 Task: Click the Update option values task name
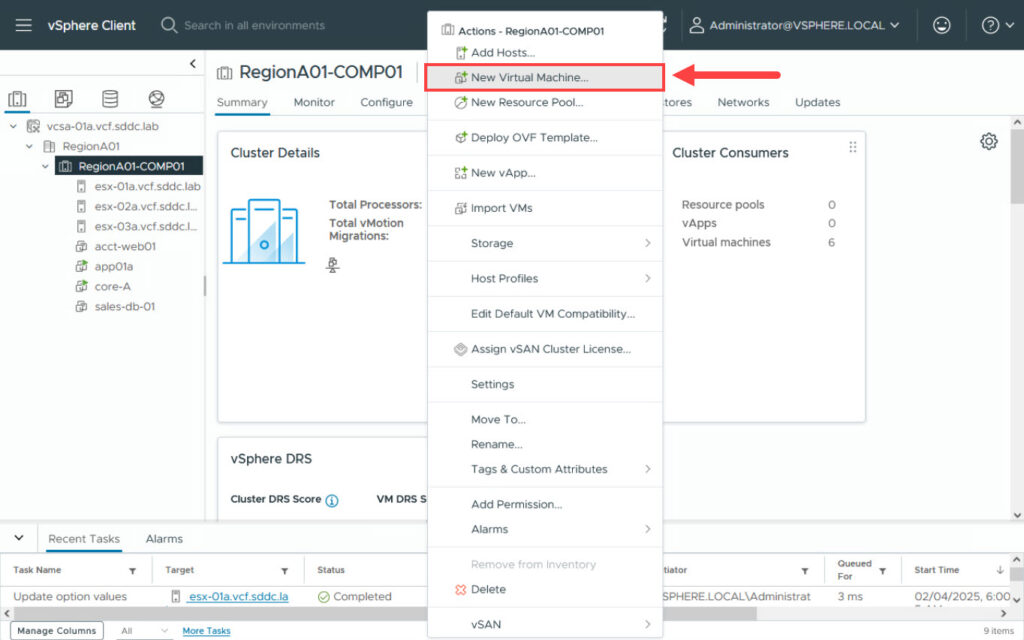[x=70, y=597]
